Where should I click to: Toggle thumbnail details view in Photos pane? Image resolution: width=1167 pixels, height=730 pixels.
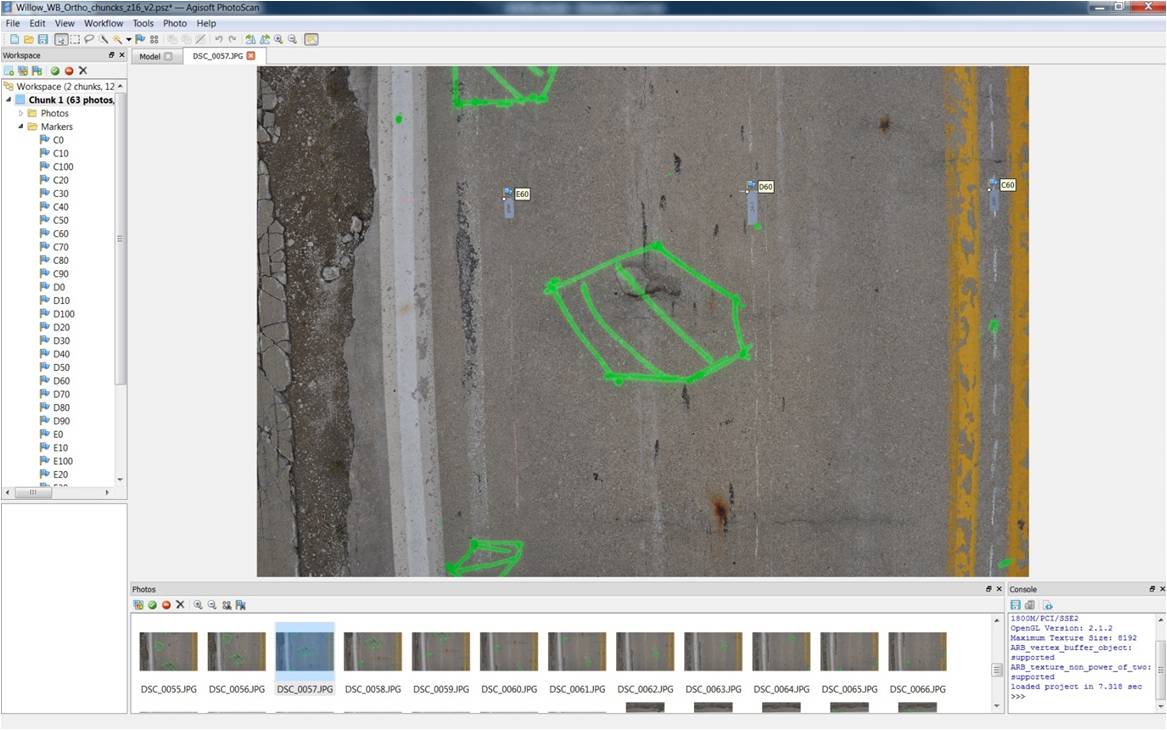[137, 604]
